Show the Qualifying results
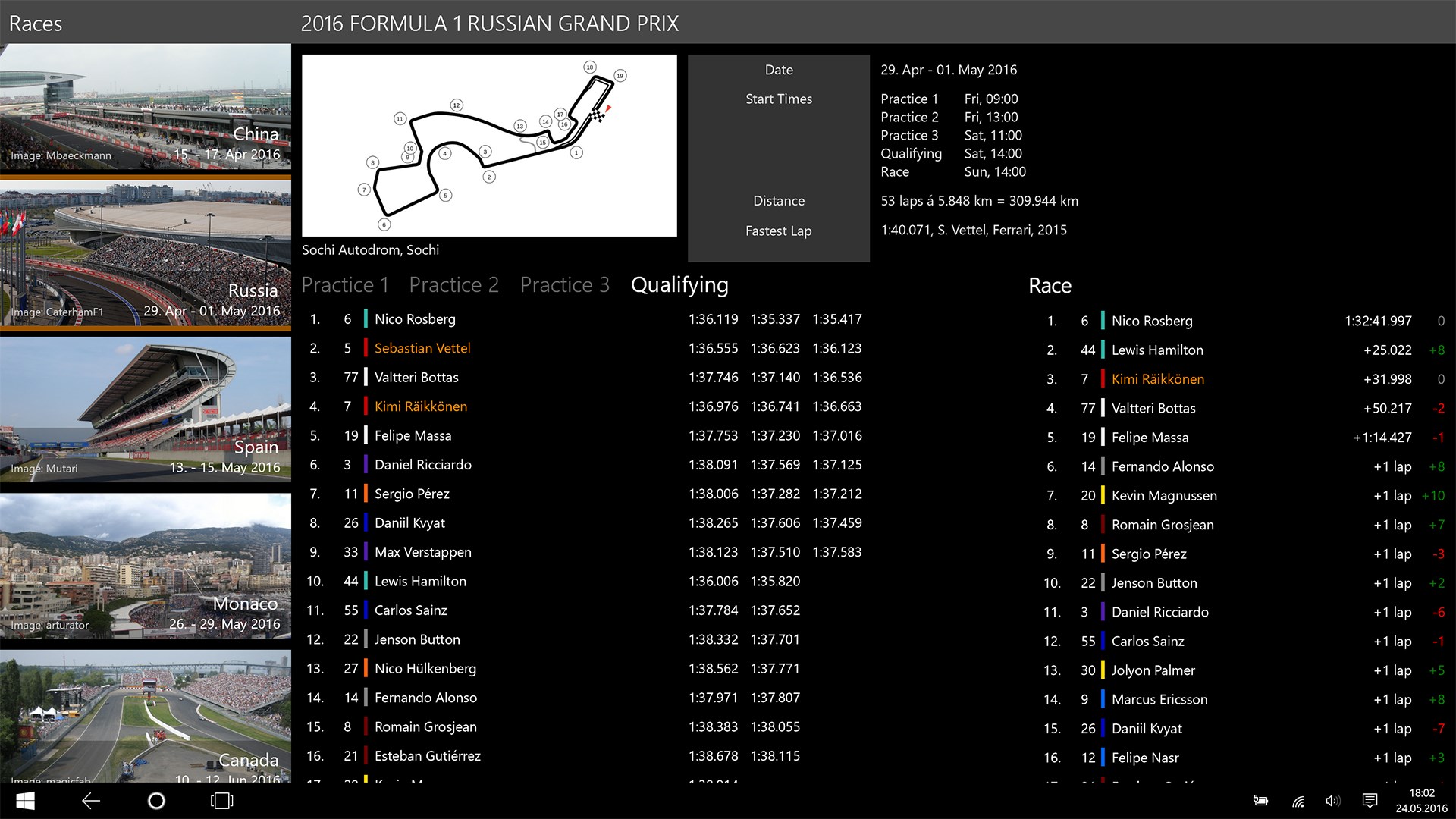The image size is (1456, 819). 679,284
